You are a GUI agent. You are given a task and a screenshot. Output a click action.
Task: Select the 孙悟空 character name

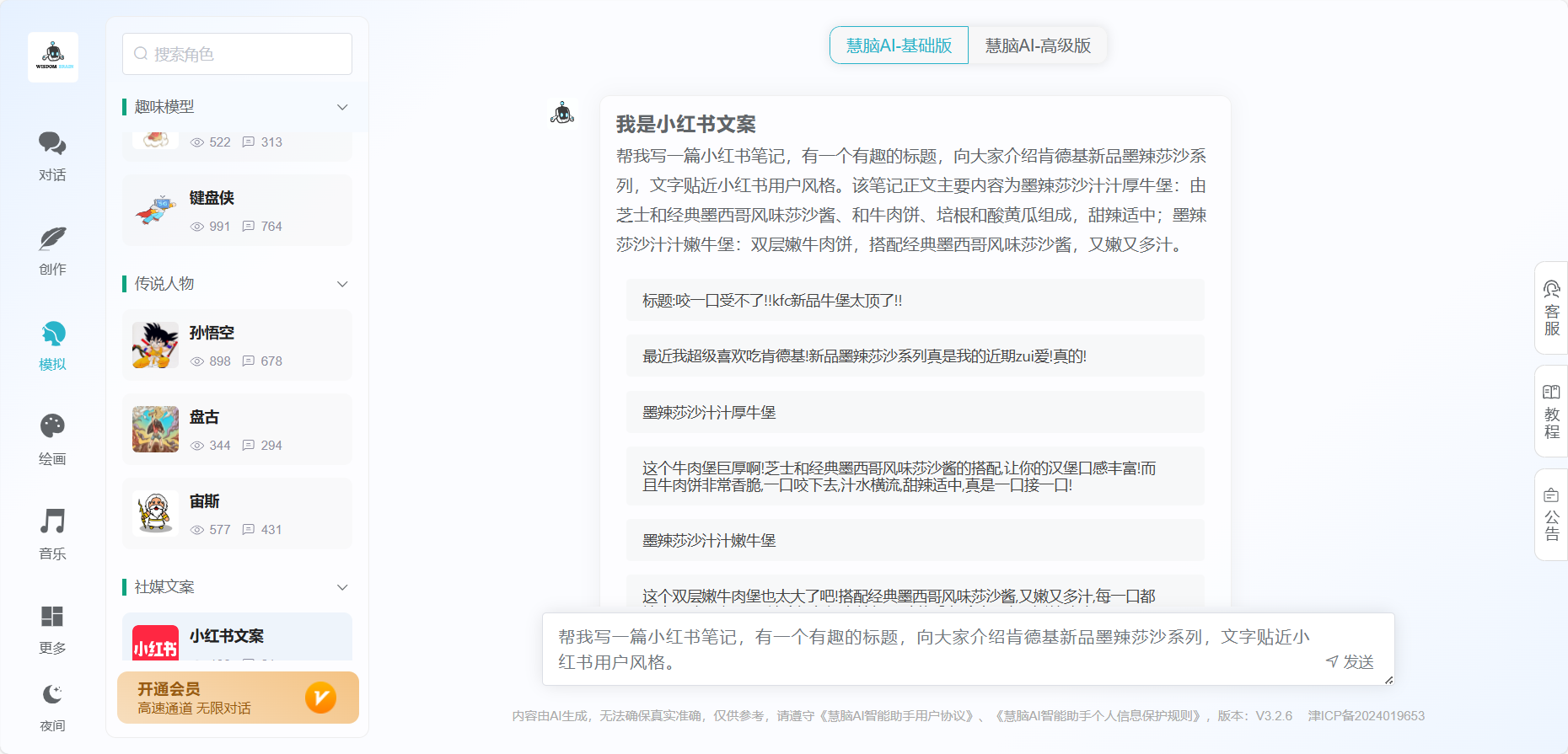pyautogui.click(x=212, y=333)
